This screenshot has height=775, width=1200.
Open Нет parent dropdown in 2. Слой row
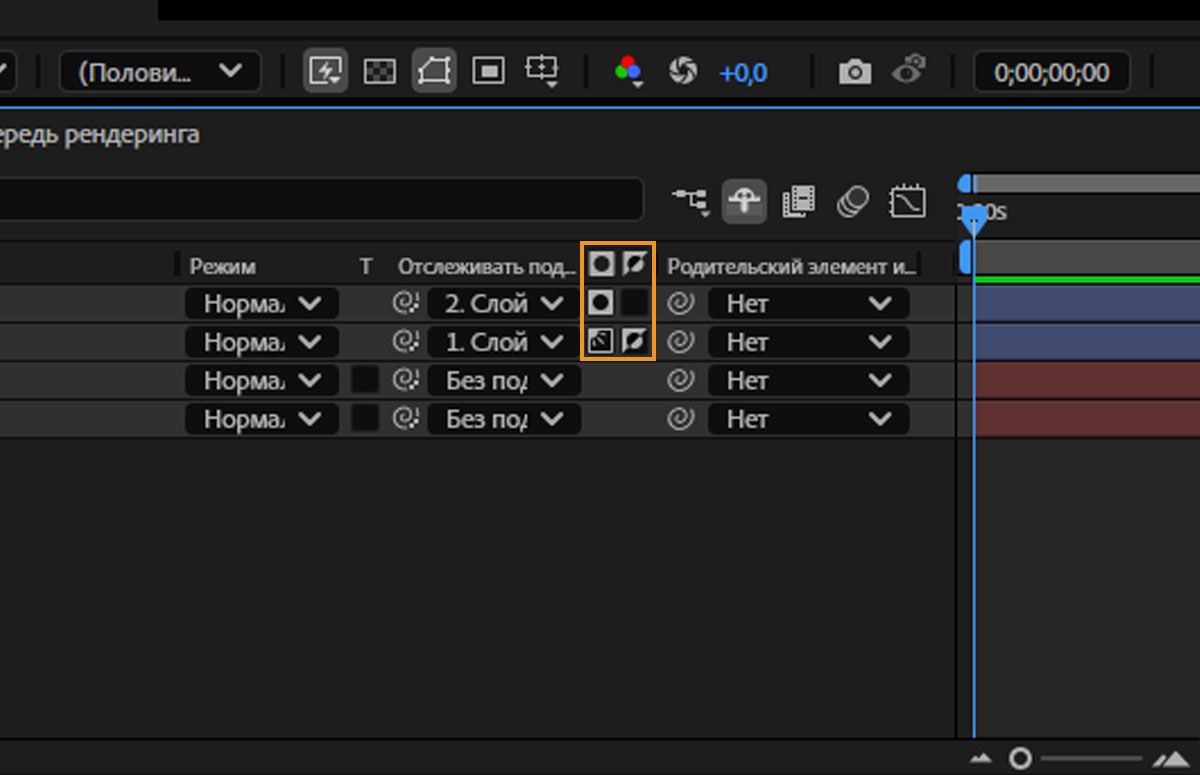click(808, 303)
